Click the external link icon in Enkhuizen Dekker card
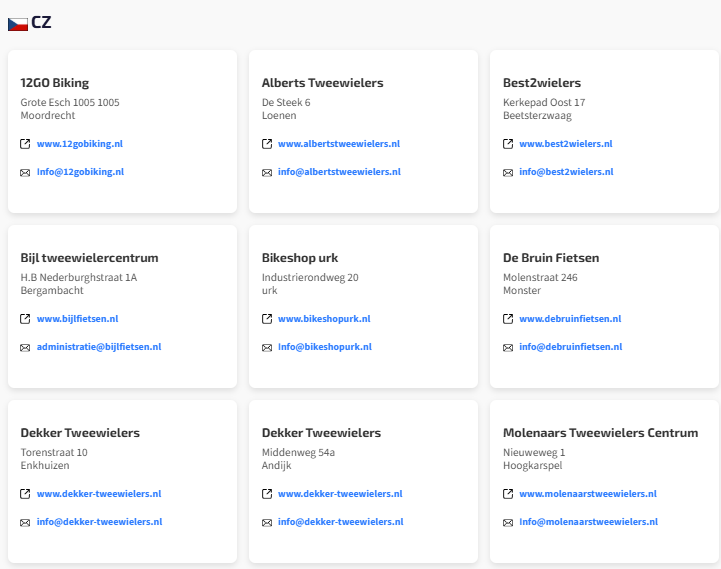 25,494
